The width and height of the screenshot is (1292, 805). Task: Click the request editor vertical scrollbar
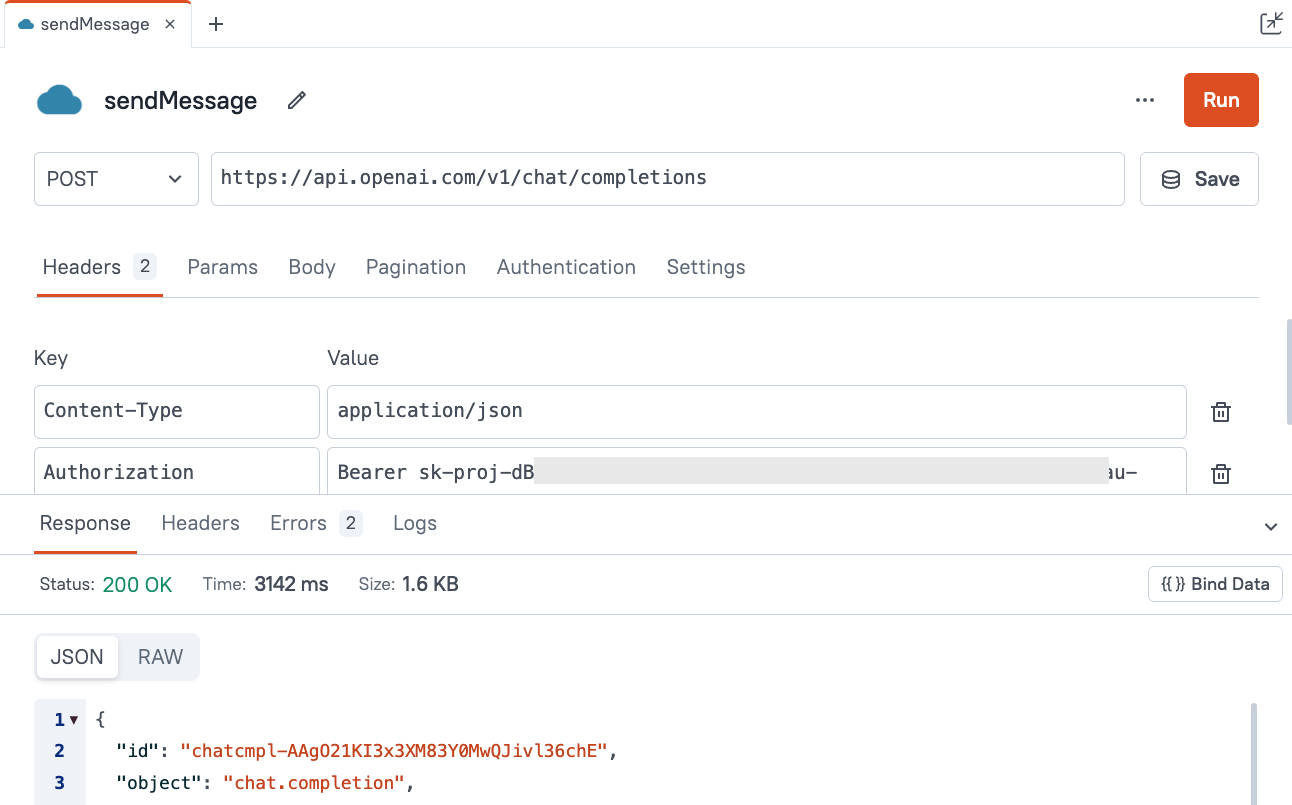click(1288, 372)
